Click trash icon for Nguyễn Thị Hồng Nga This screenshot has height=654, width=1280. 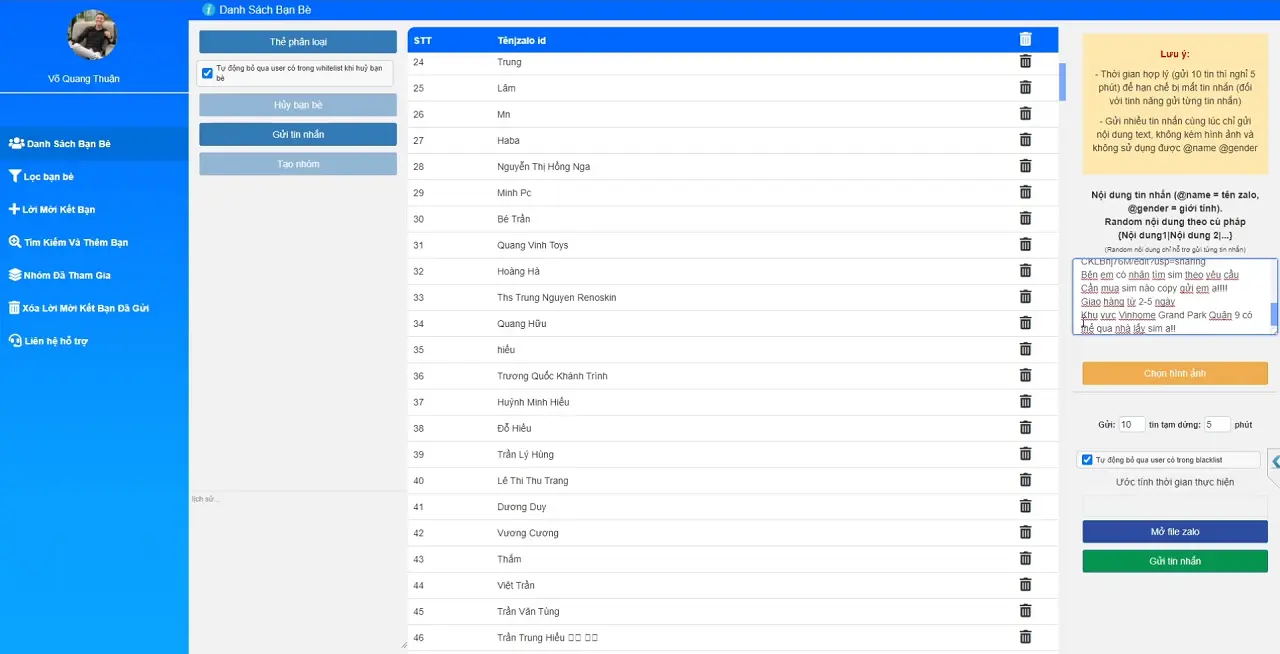[1025, 166]
